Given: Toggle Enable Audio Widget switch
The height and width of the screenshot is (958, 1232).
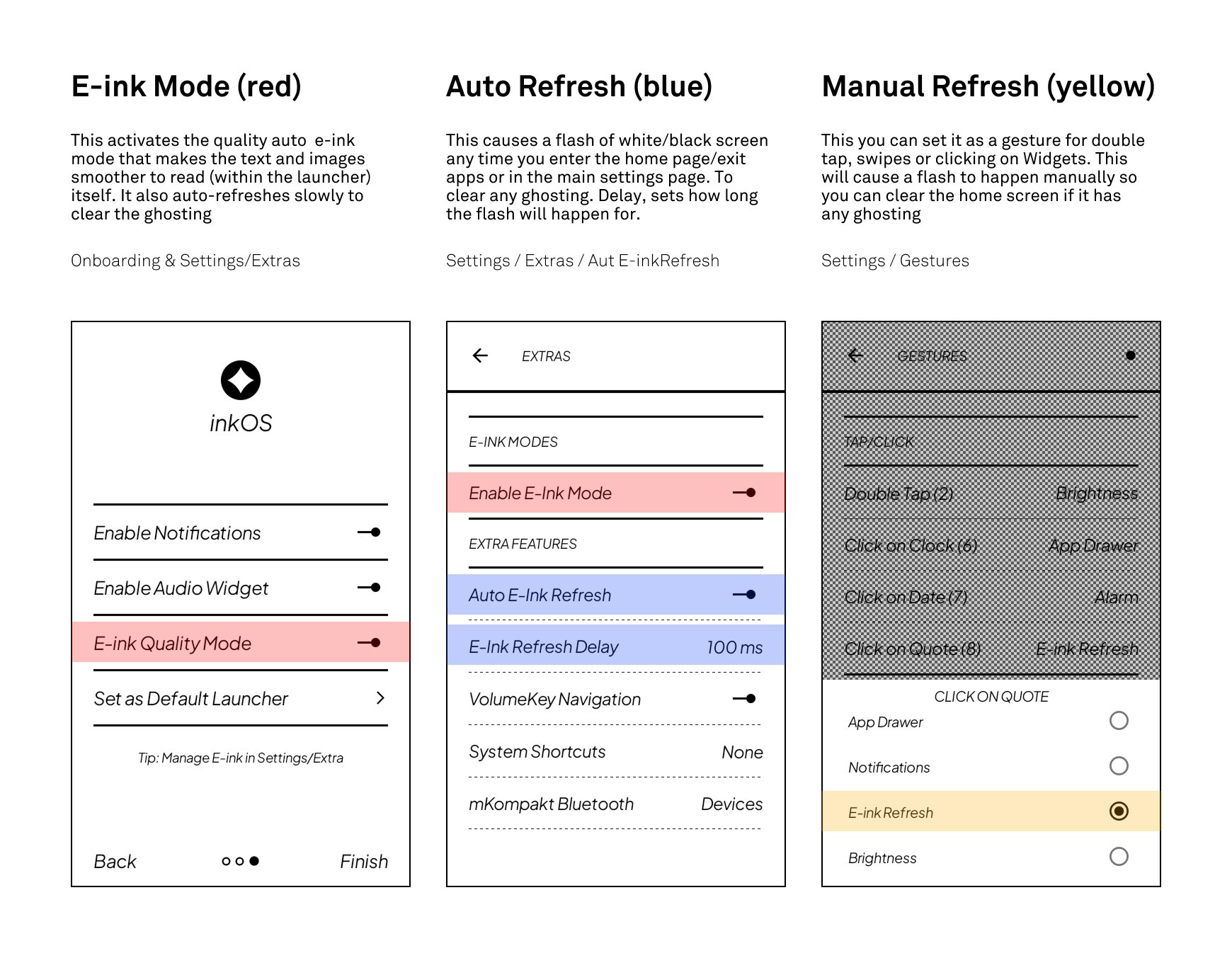Looking at the screenshot, I should tap(369, 588).
